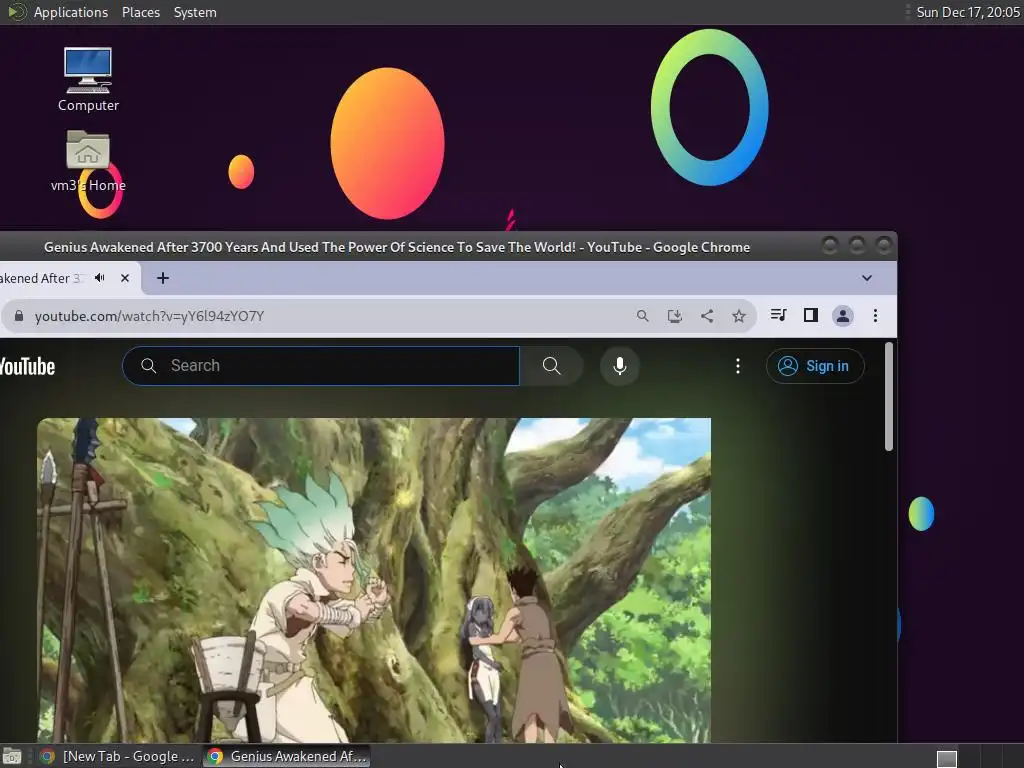Open the vm3's Home folder icon

click(x=88, y=161)
